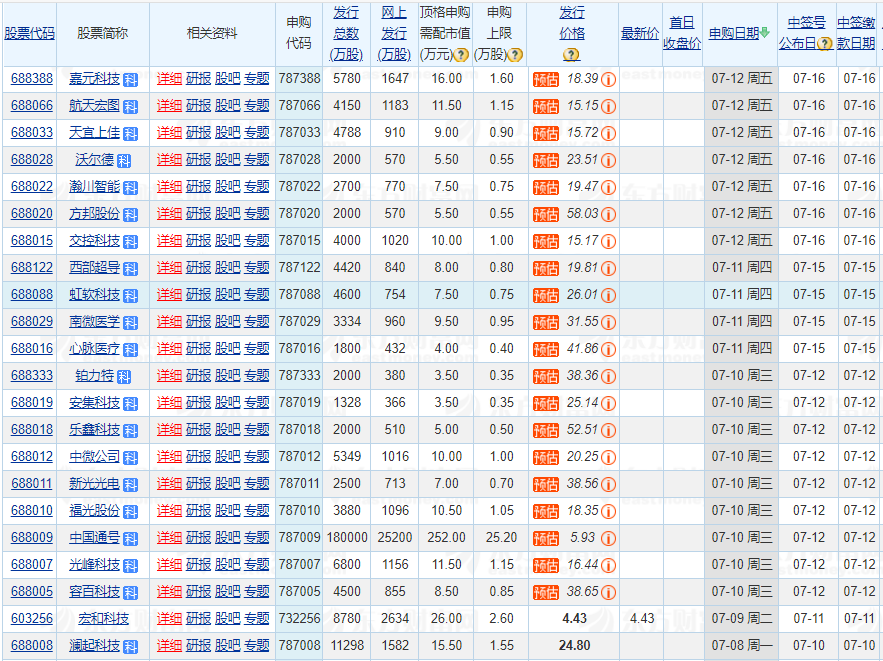
Task: Click the 预估 badge in 虹软科技 row
Action: (x=546, y=295)
